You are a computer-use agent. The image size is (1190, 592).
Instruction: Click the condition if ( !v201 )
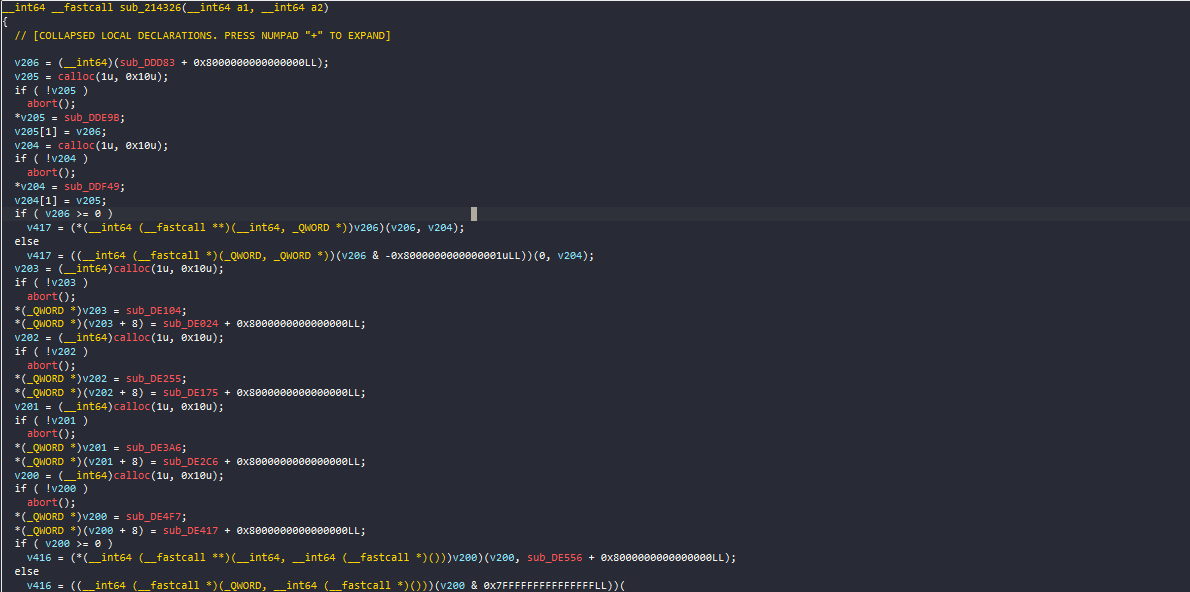[x=52, y=420]
